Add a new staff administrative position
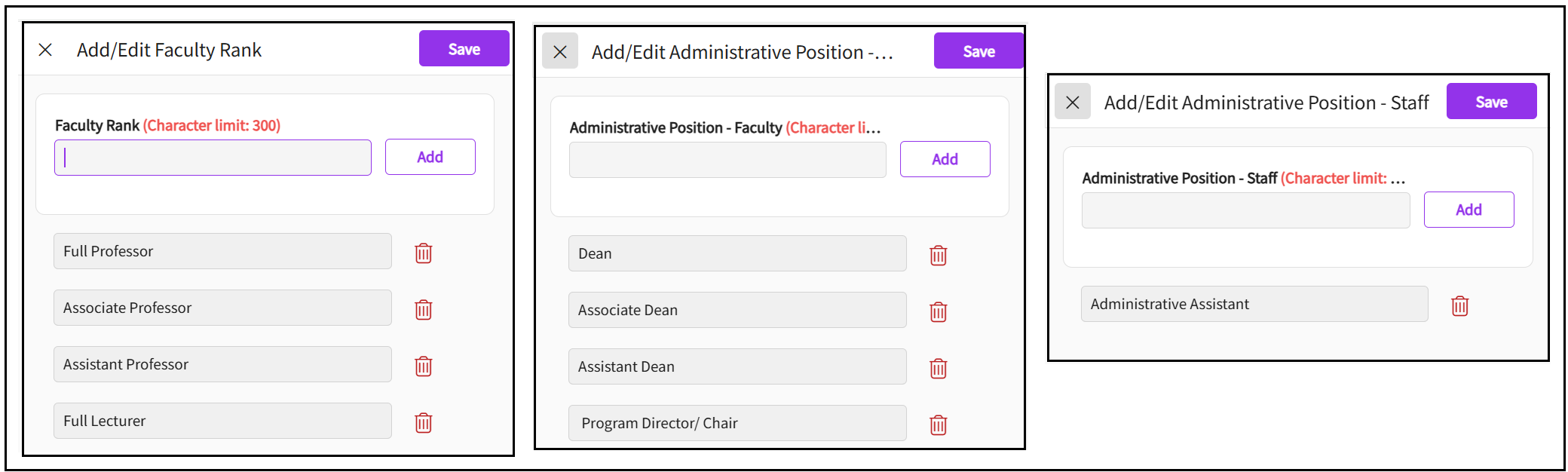1568x472 pixels. (1469, 210)
